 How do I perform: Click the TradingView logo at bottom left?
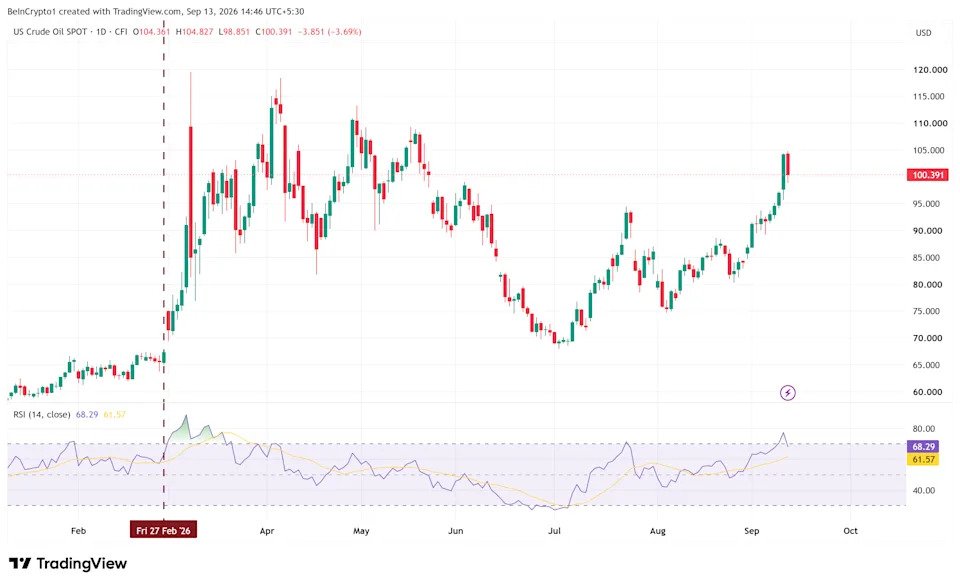coord(68,563)
